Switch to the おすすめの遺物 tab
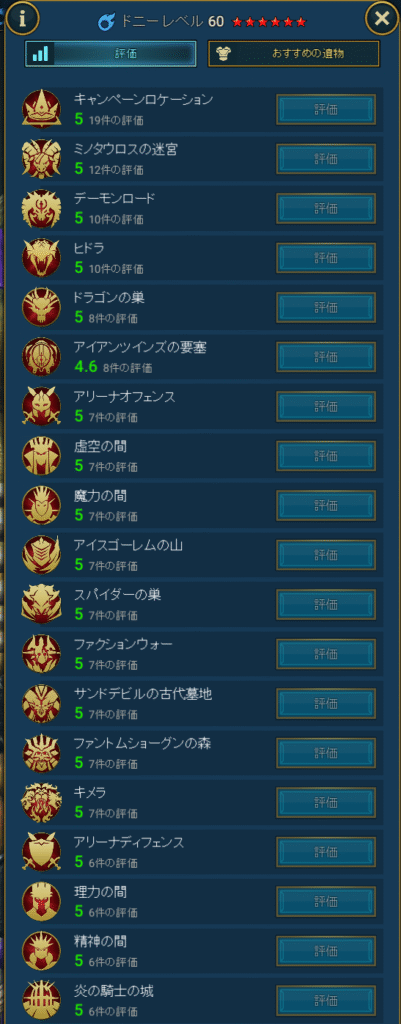The width and height of the screenshot is (401, 1024). tap(293, 54)
